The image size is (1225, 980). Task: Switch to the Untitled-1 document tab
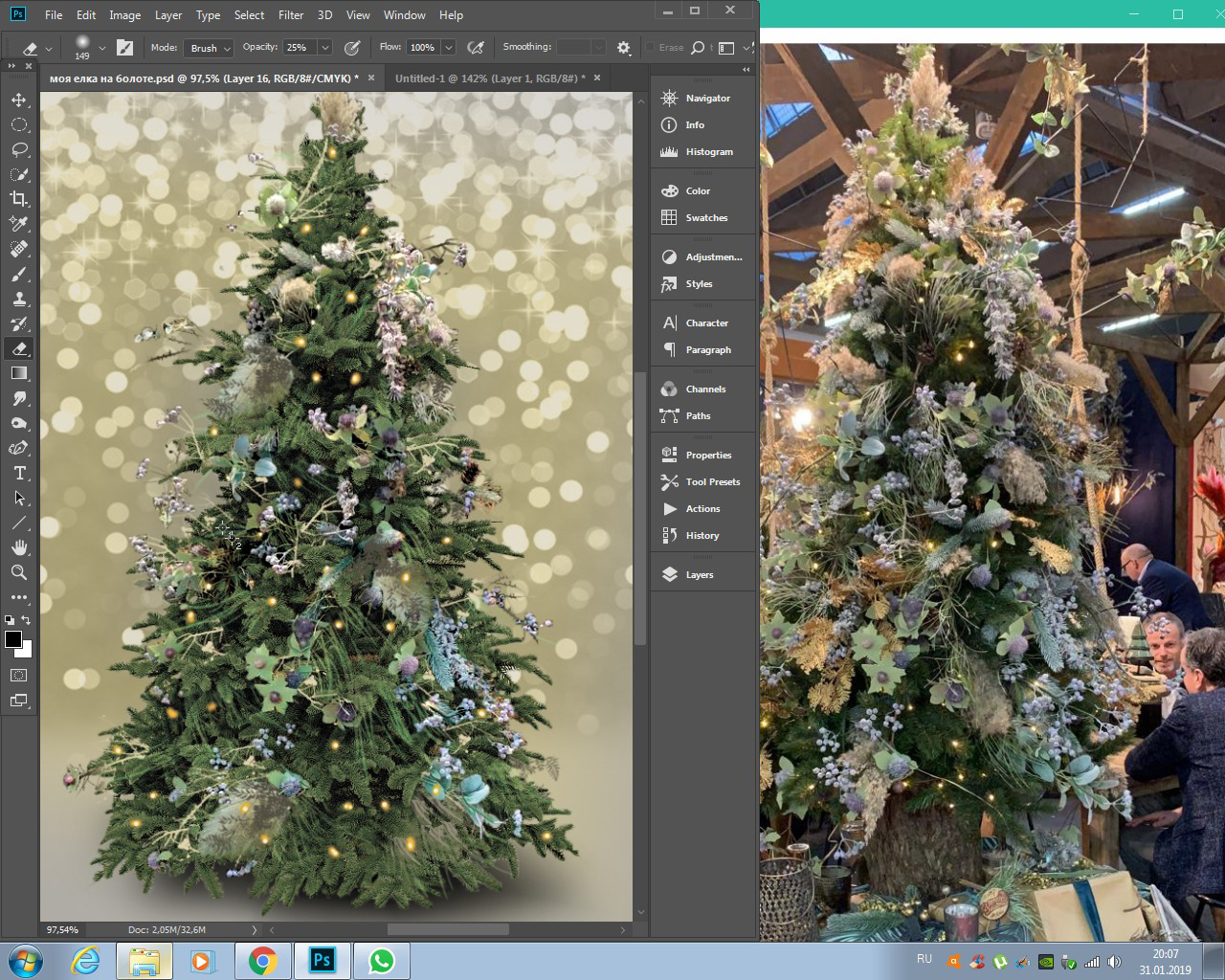click(x=488, y=78)
